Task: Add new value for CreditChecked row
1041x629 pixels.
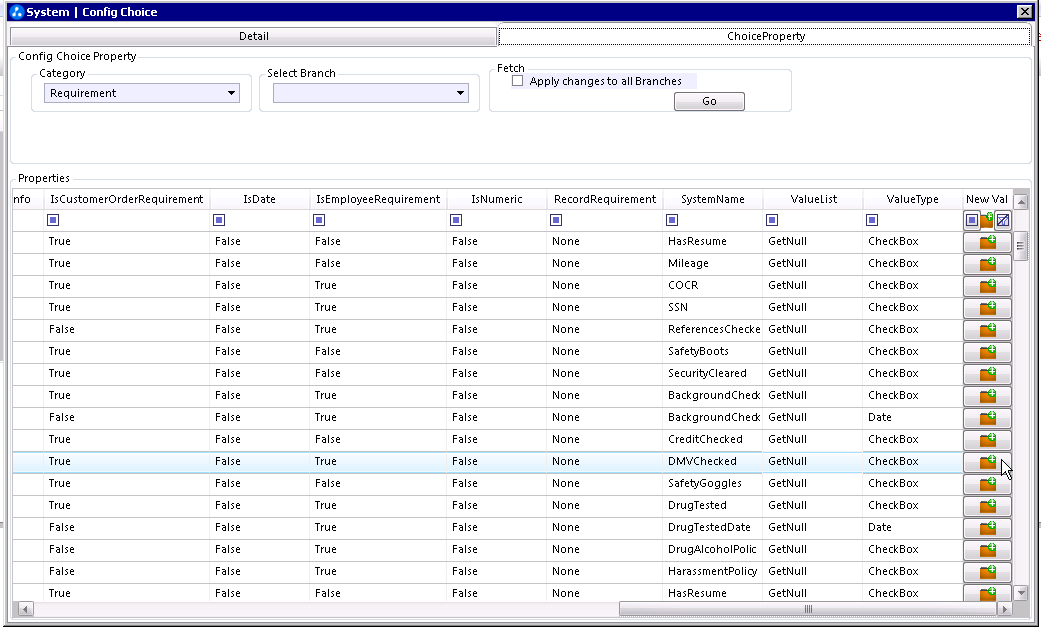Action: coord(987,439)
